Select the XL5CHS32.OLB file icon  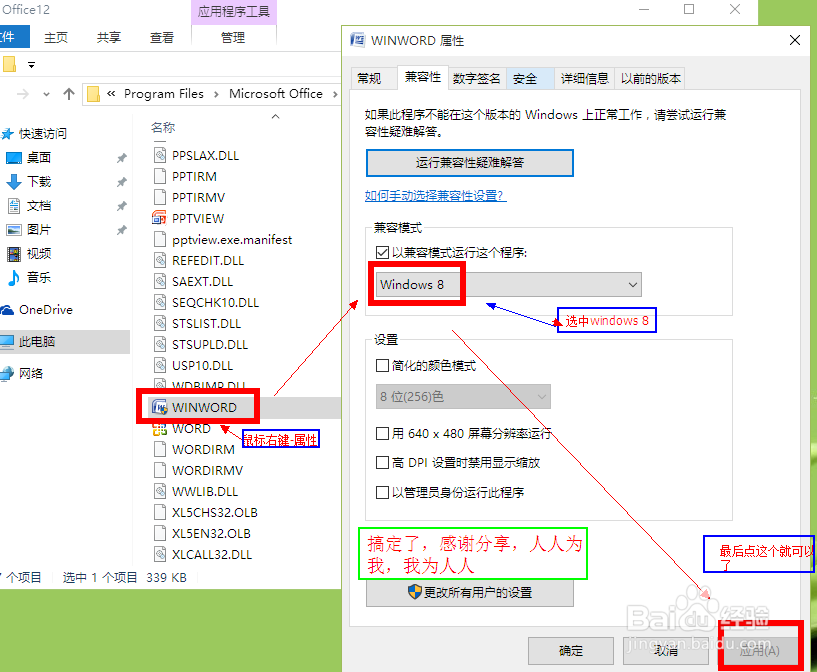coord(160,512)
